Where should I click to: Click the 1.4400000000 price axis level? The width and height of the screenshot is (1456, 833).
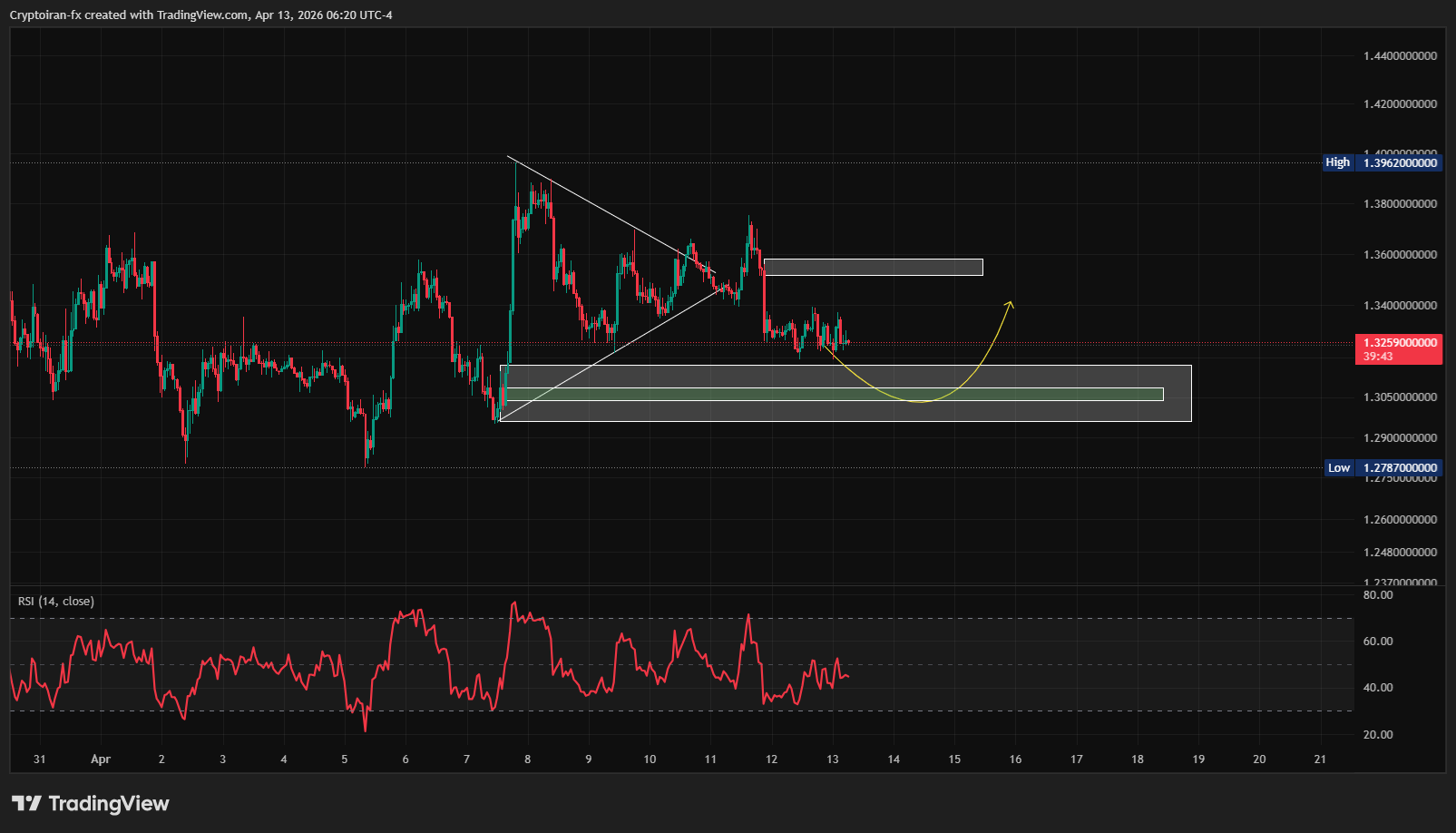click(x=1400, y=56)
